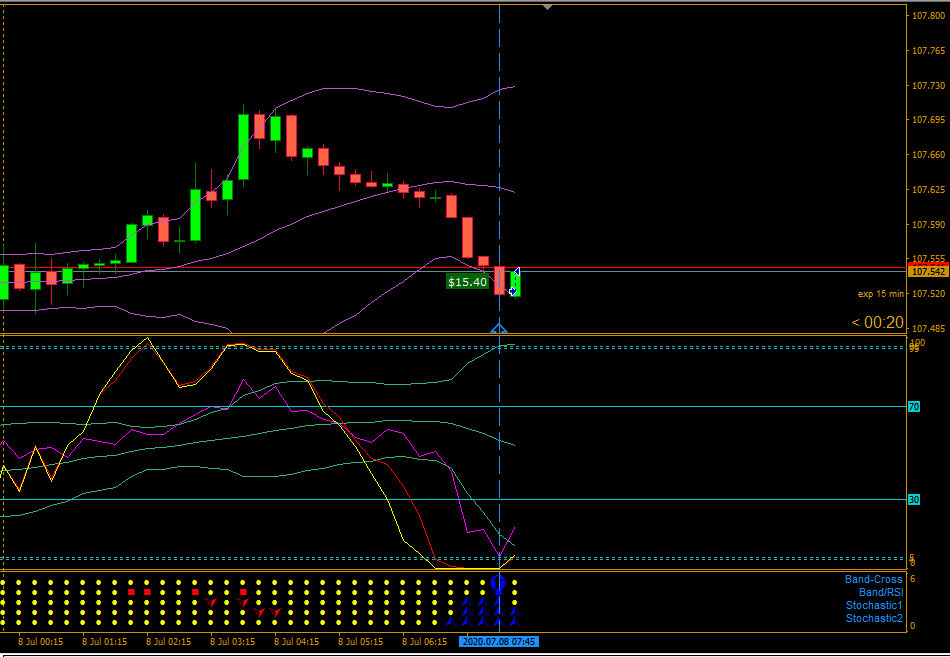Click the $15.40 profit label
Viewport: 950px width, 657px height.
467,282
